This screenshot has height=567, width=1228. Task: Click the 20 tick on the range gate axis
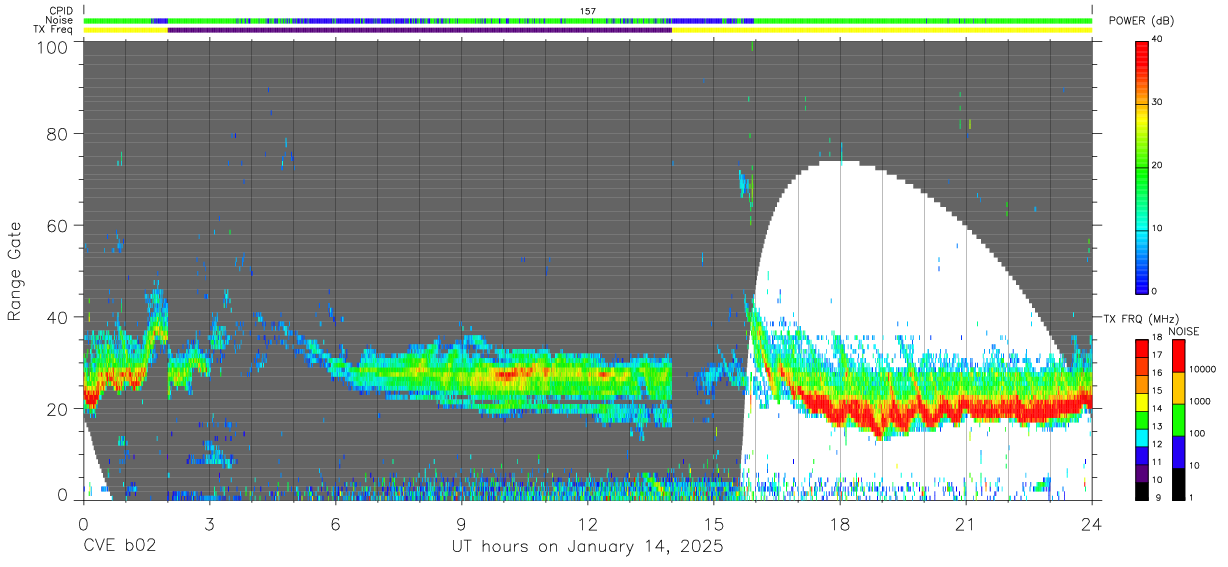click(57, 409)
